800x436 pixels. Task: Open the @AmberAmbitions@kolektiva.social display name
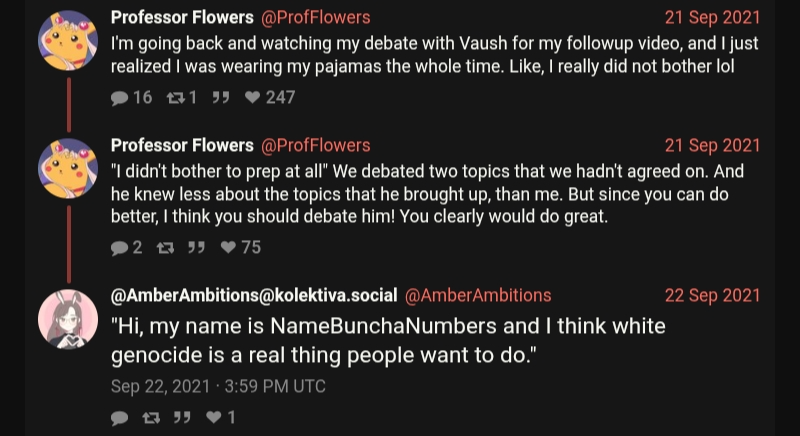coord(252,295)
